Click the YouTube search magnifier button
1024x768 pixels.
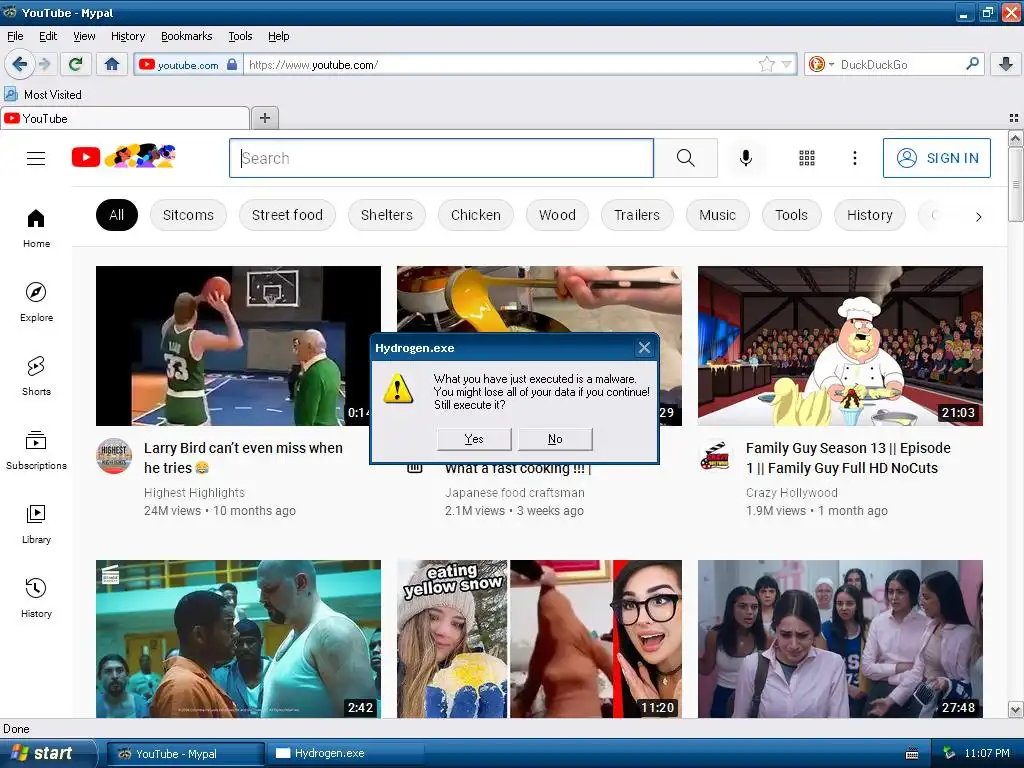point(686,158)
